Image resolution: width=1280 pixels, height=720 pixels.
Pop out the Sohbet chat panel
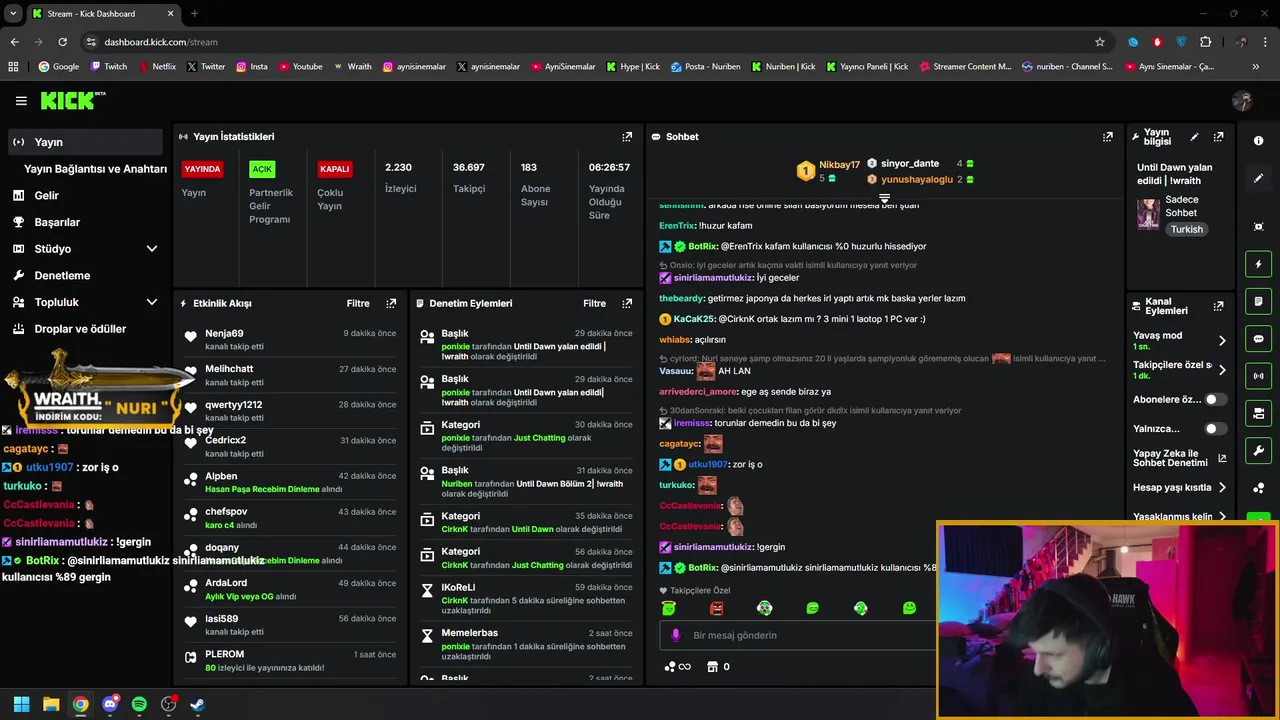click(x=1108, y=136)
